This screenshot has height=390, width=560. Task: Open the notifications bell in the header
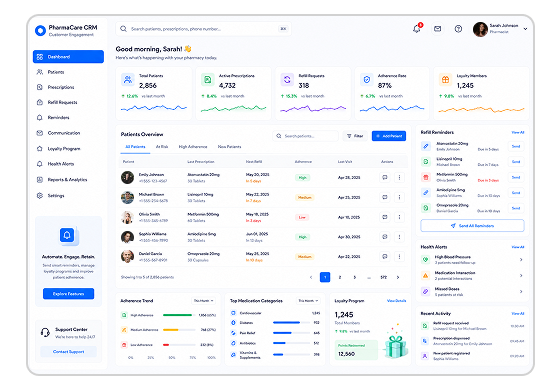click(417, 29)
